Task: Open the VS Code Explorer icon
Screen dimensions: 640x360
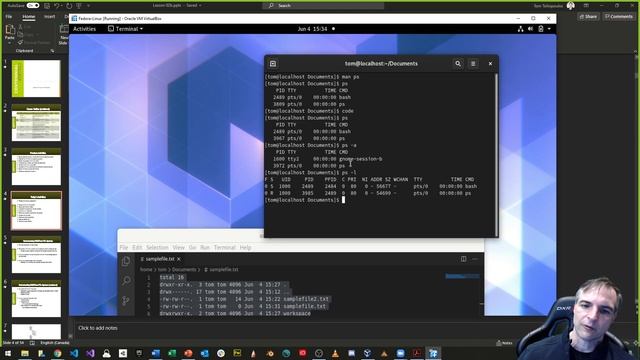Action: (x=126, y=261)
